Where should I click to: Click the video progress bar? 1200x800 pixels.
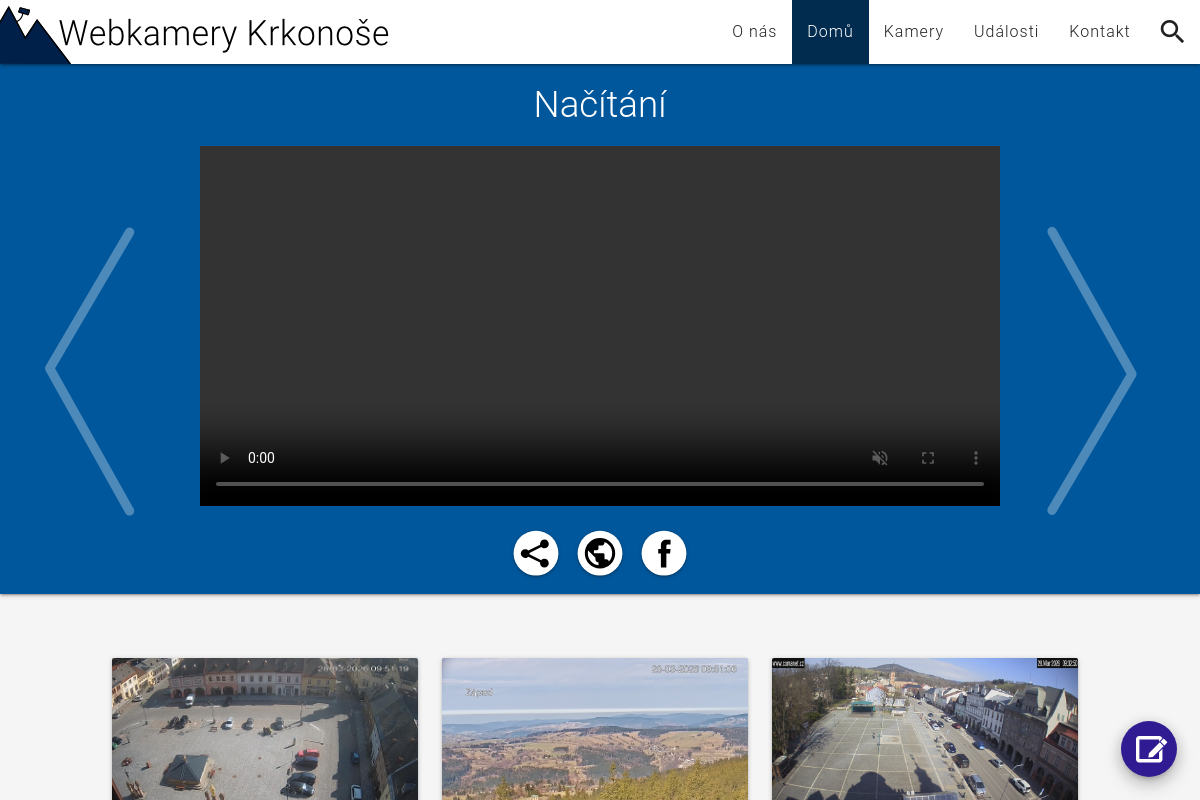tap(600, 484)
